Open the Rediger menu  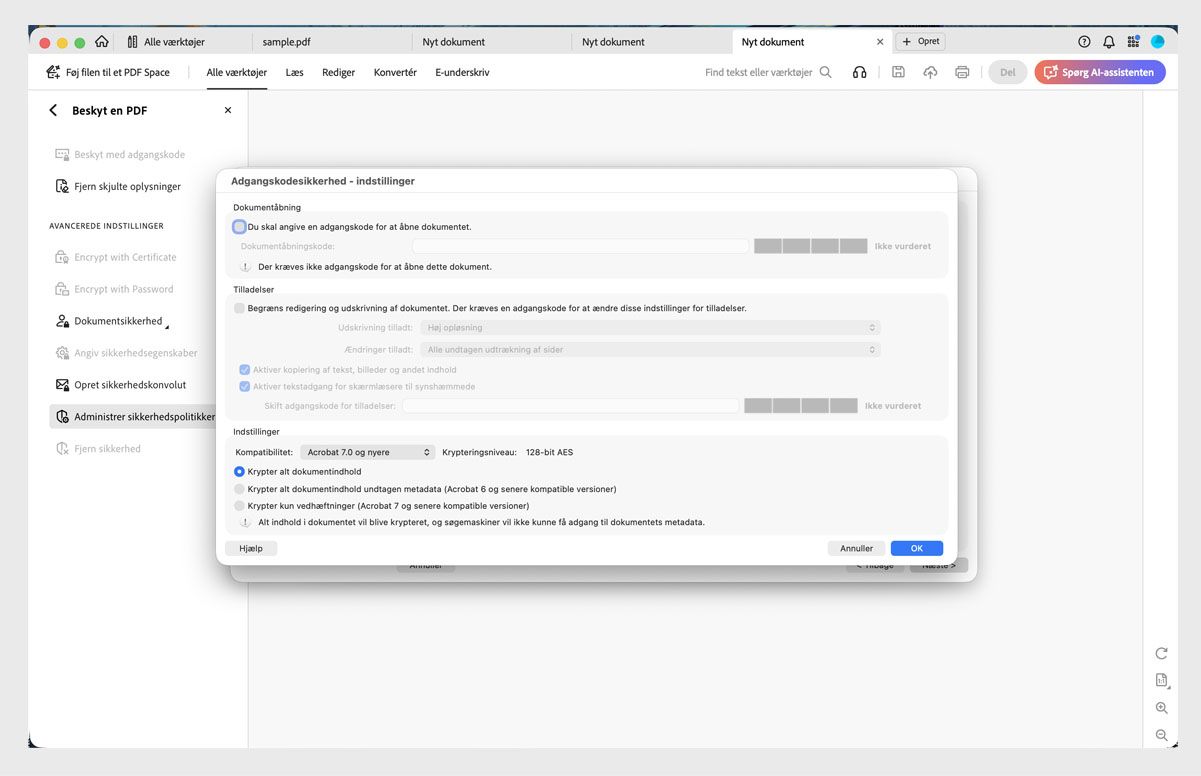pos(339,72)
